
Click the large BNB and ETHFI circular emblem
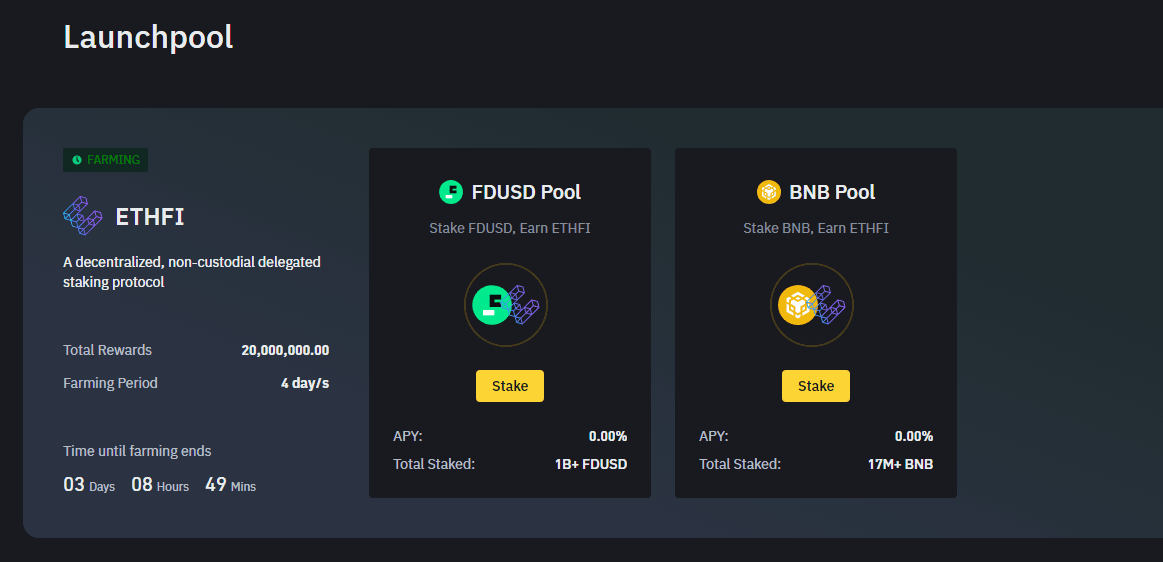tap(812, 305)
